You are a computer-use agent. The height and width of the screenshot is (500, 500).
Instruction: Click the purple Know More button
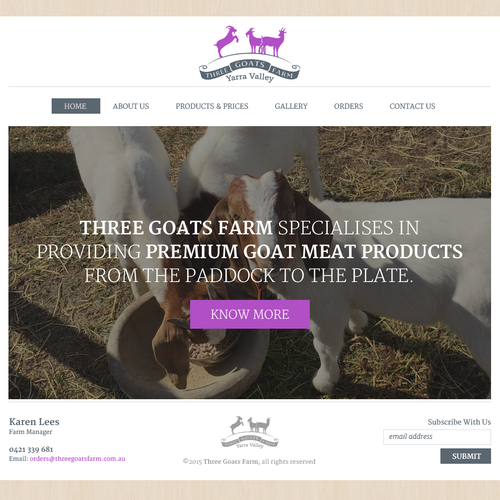point(250,314)
